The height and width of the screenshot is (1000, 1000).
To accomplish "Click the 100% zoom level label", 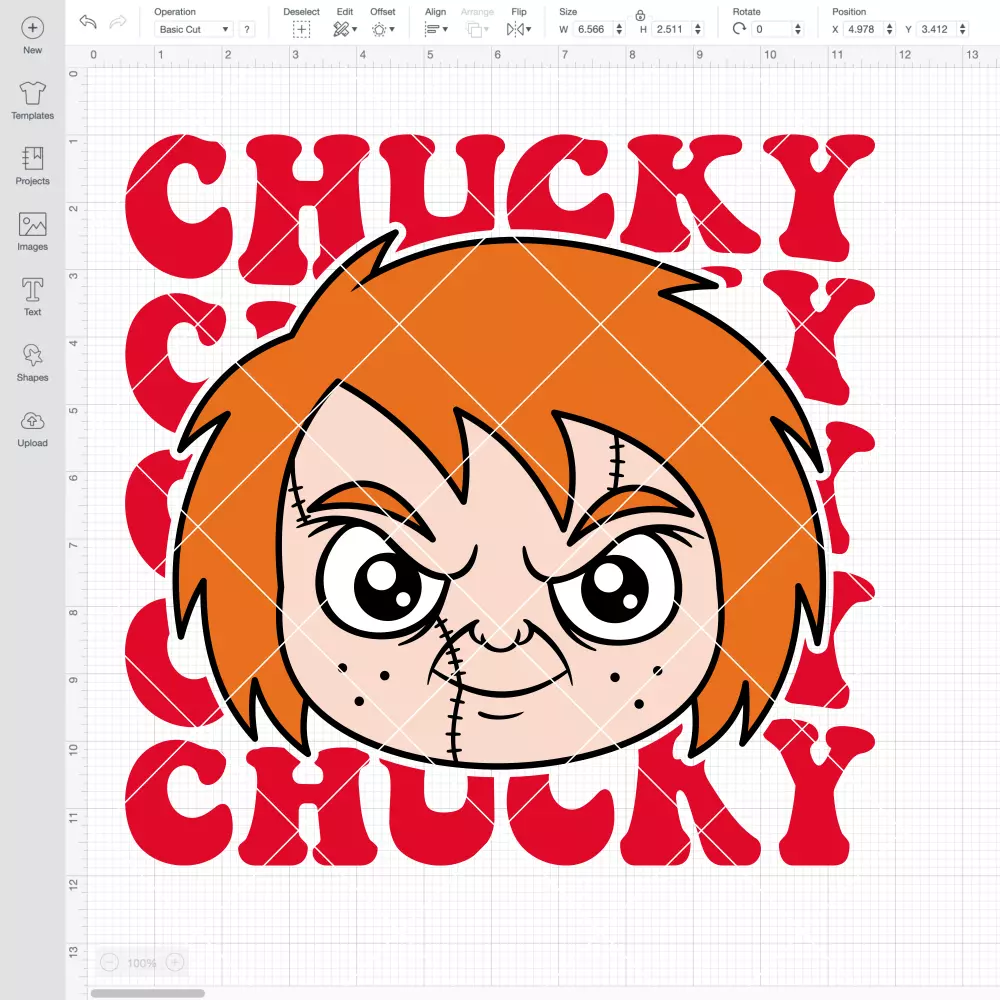I will [x=142, y=963].
